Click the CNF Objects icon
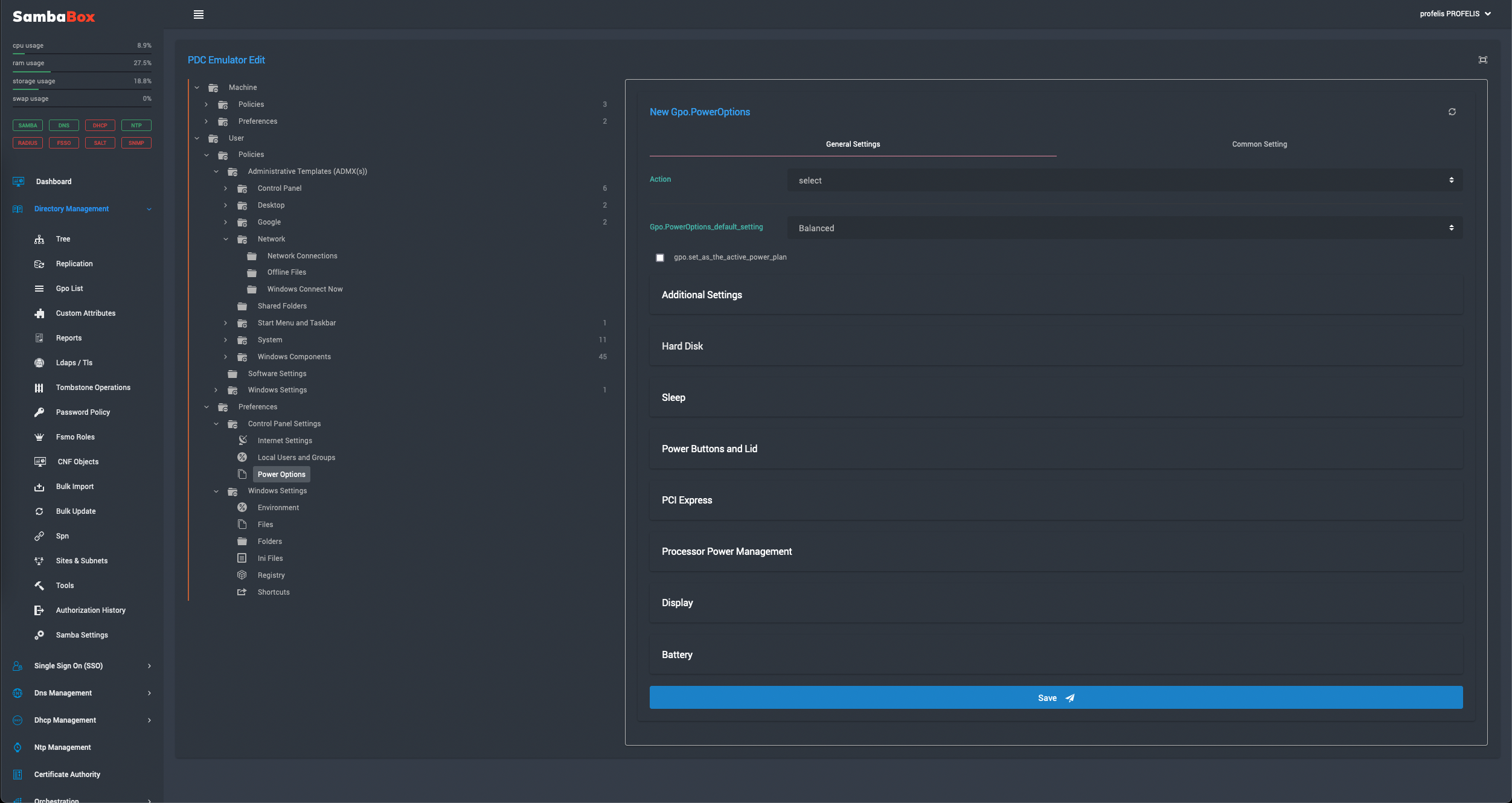Image resolution: width=1512 pixels, height=803 pixels. (x=40, y=462)
